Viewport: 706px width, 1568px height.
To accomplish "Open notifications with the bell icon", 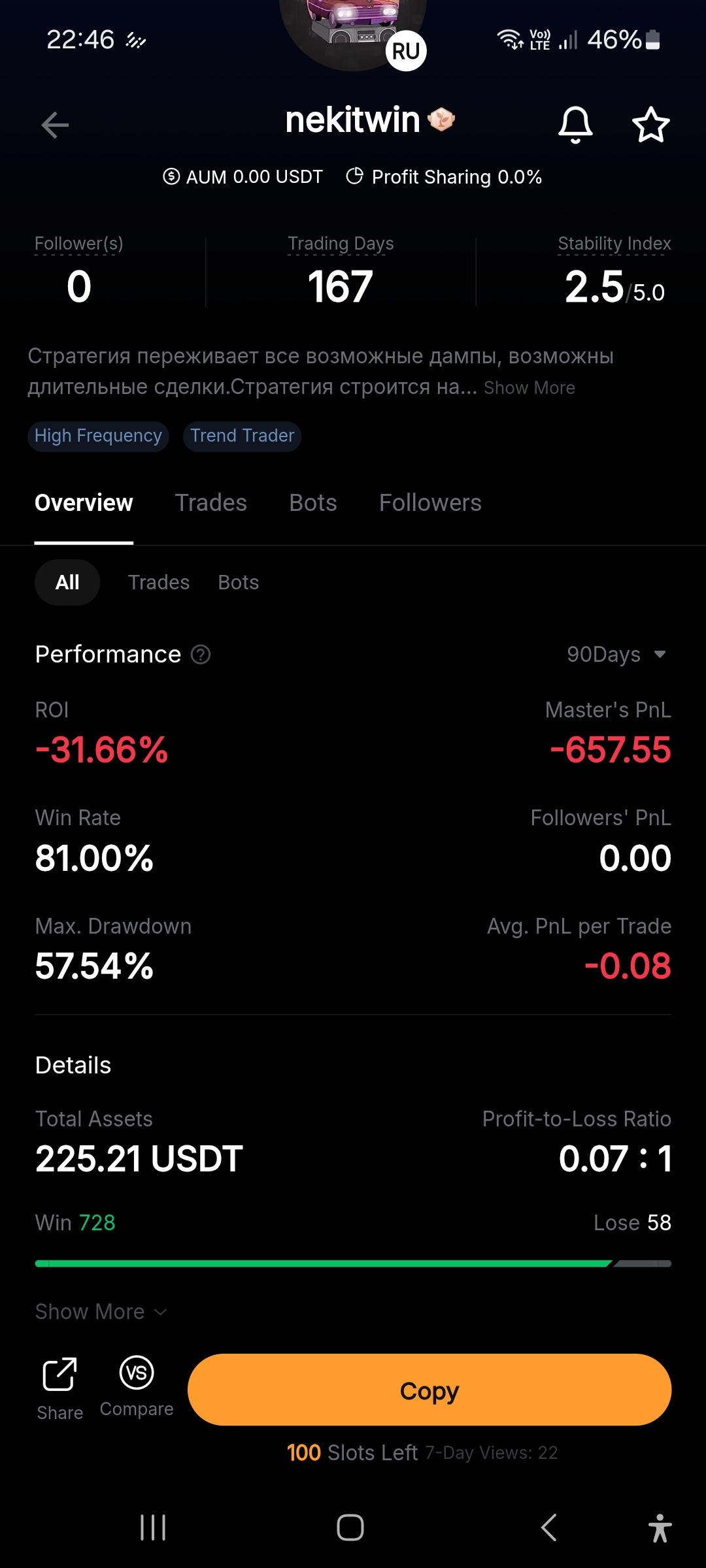I will 575,124.
